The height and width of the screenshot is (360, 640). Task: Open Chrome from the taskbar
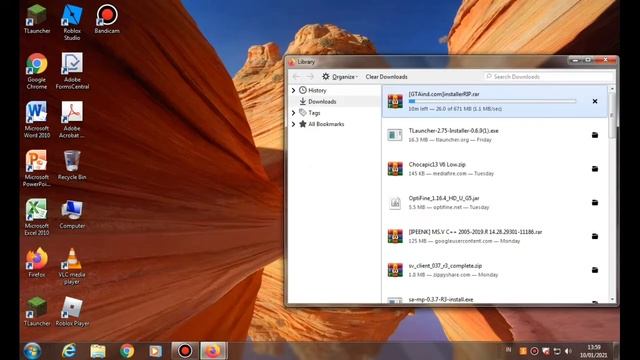[x=127, y=351]
